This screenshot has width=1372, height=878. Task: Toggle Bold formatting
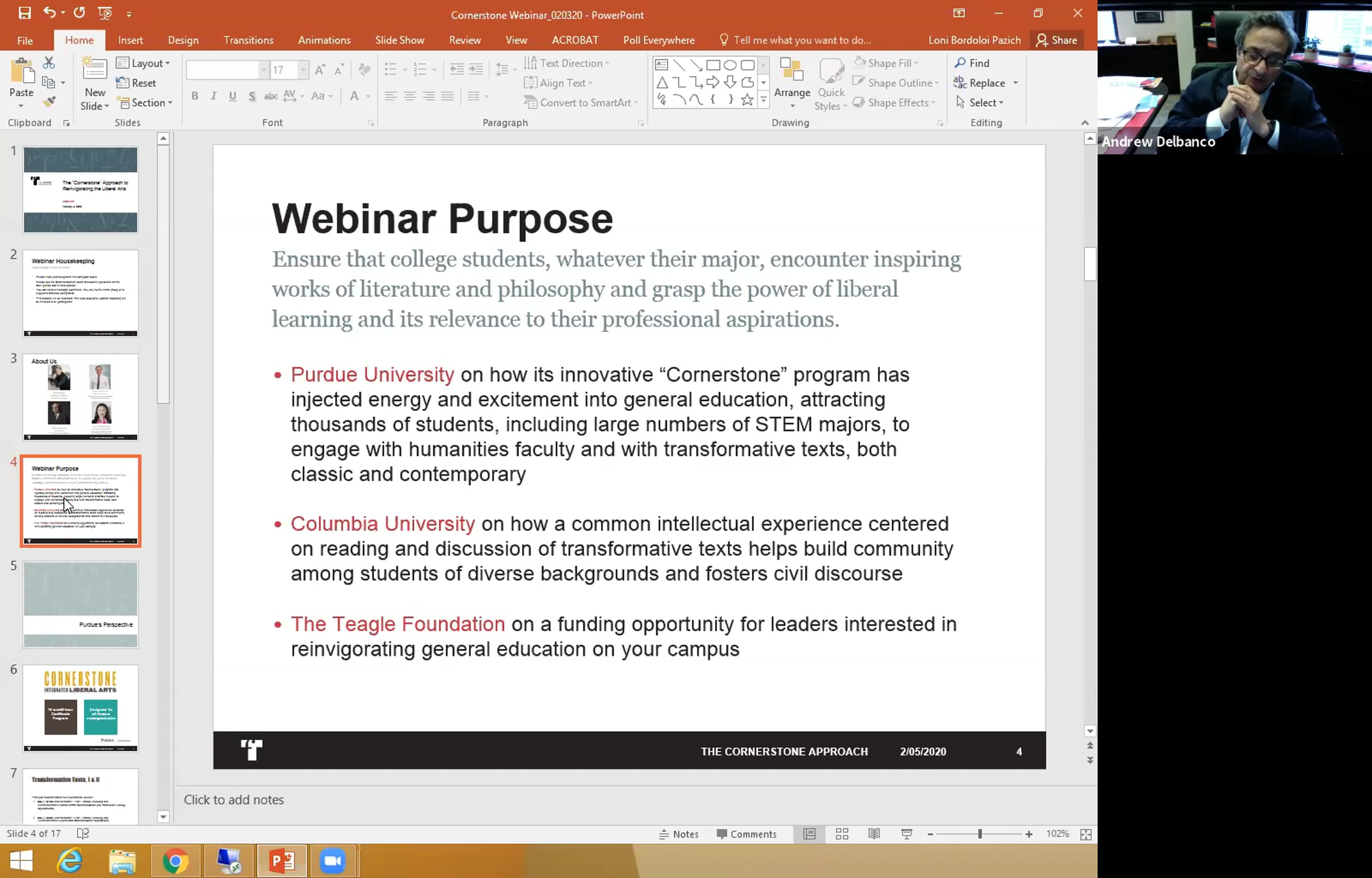[195, 96]
